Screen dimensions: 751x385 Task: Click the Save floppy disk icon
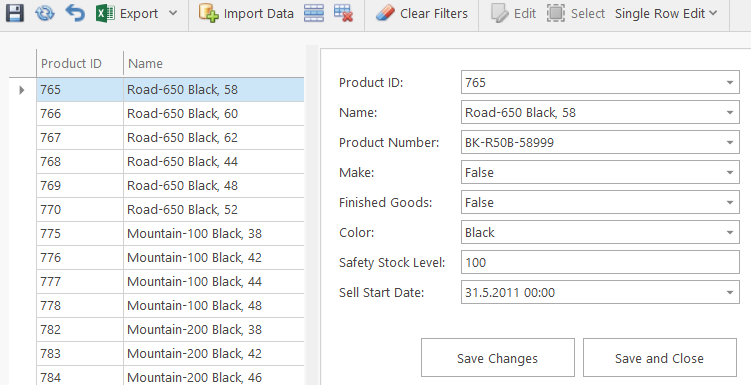pyautogui.click(x=15, y=13)
